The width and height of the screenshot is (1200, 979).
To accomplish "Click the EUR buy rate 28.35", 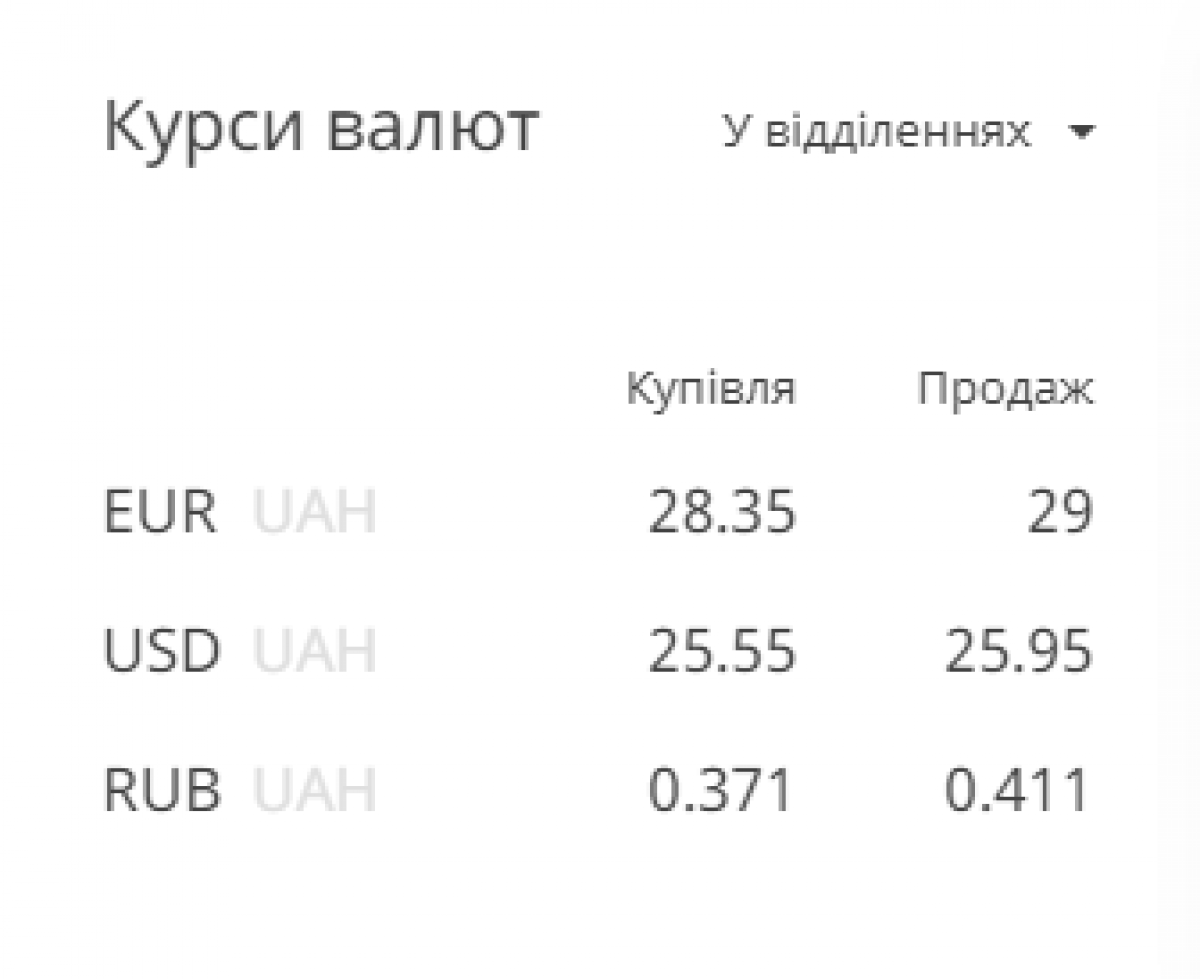I will click(722, 514).
